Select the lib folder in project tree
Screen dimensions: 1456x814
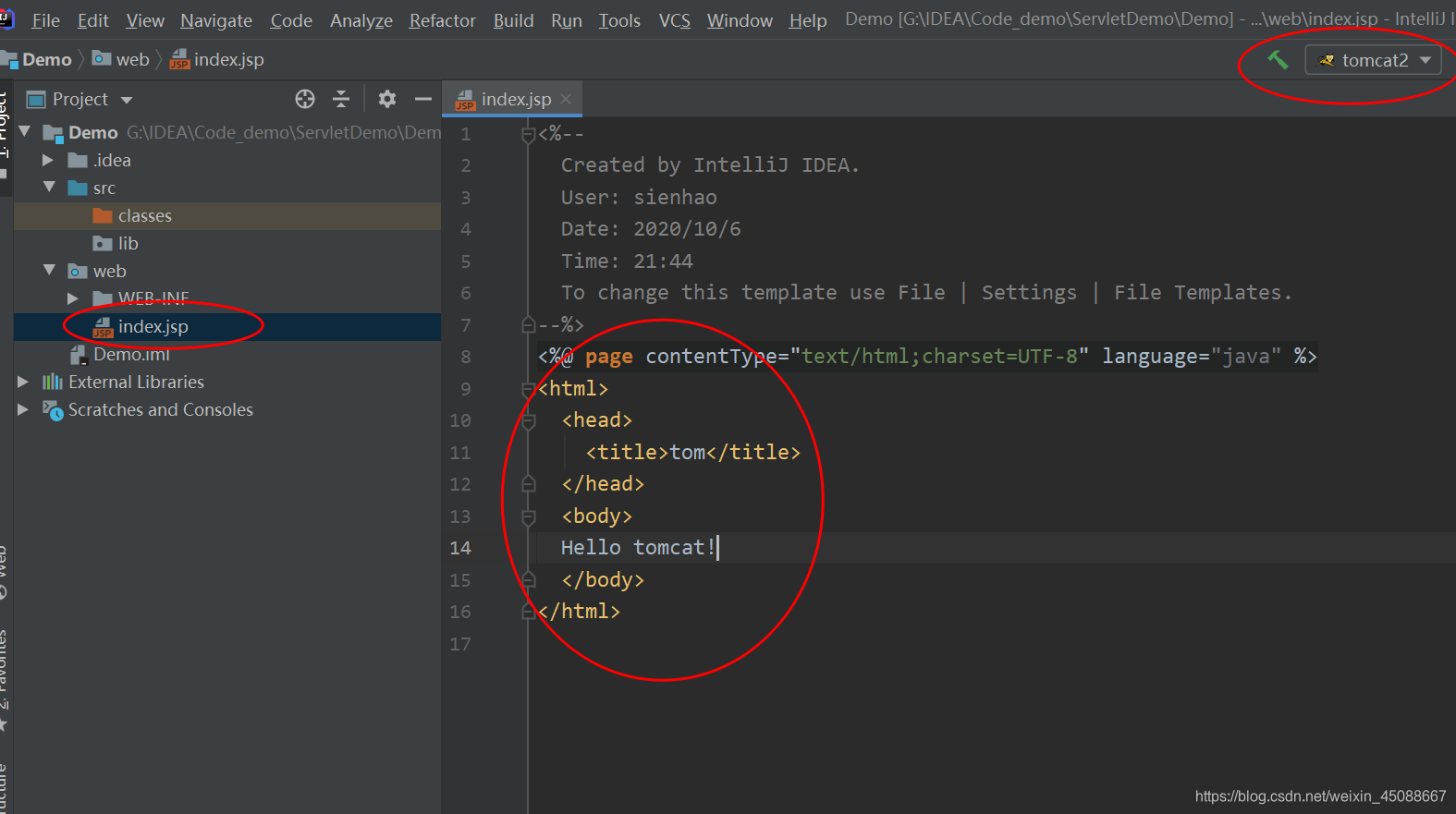click(227, 243)
